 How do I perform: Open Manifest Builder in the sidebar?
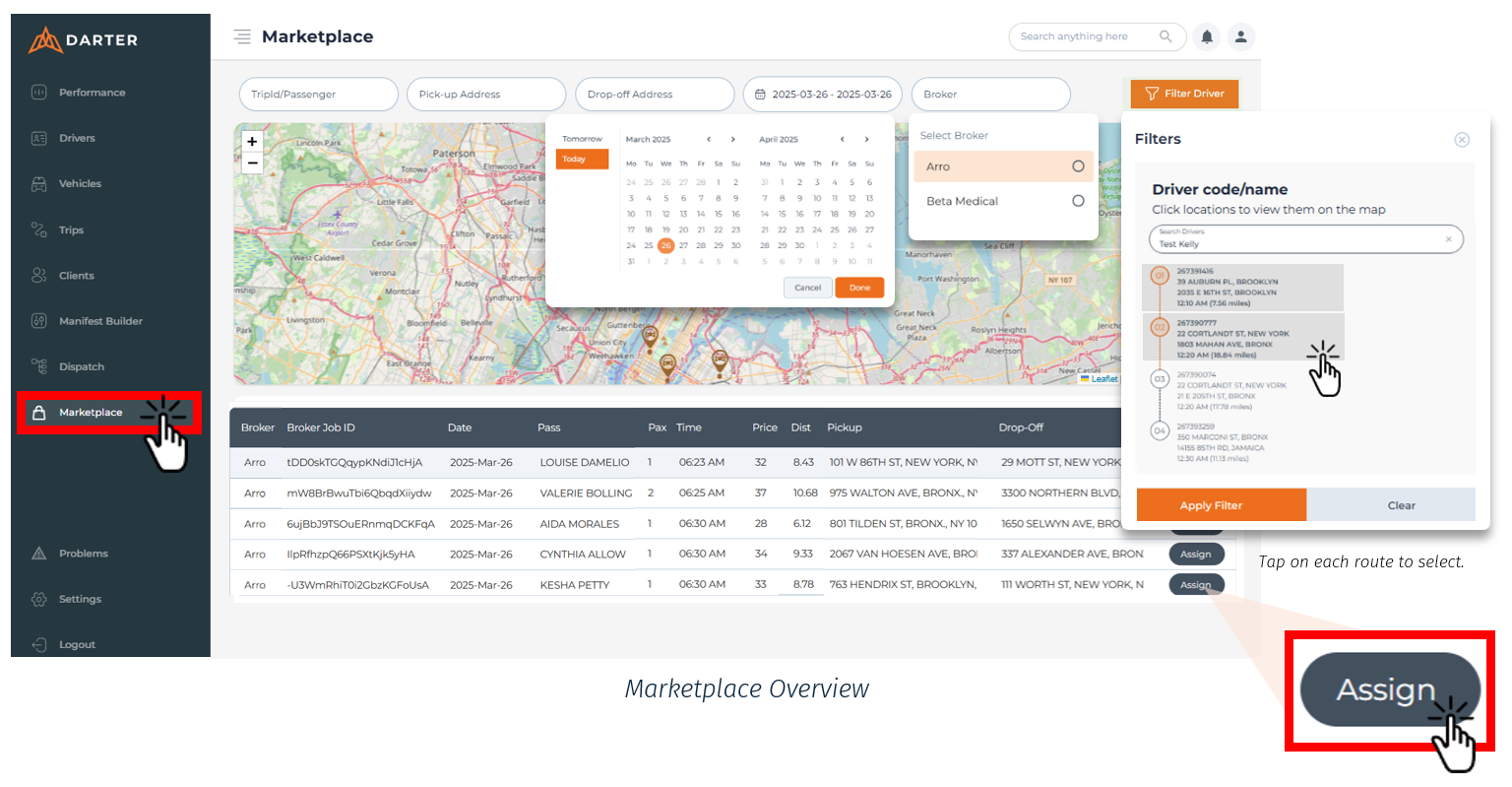[100, 321]
